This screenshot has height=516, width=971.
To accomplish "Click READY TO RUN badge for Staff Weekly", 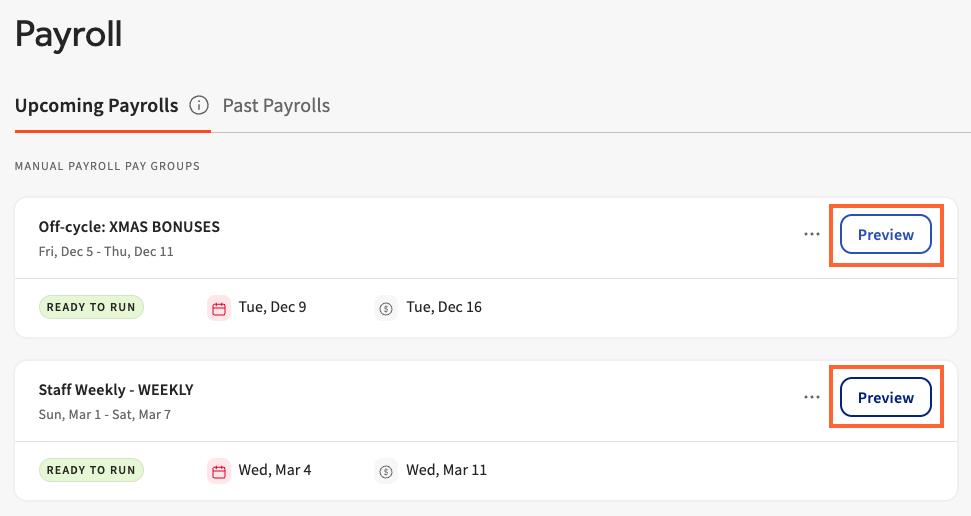I will (x=91, y=470).
